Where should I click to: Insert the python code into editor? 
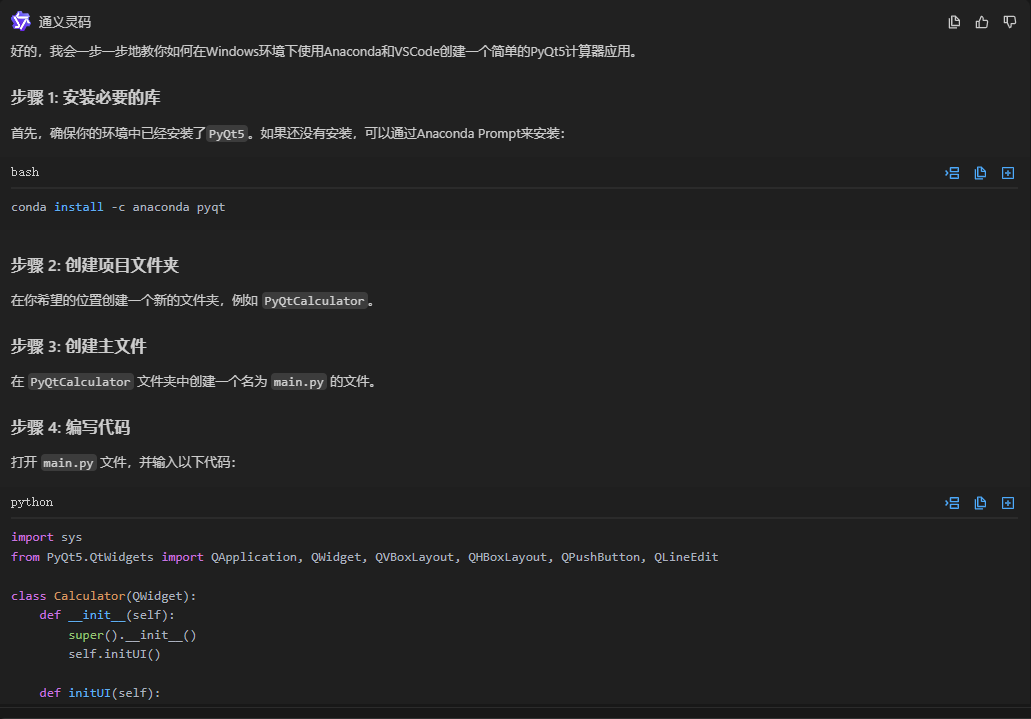952,503
